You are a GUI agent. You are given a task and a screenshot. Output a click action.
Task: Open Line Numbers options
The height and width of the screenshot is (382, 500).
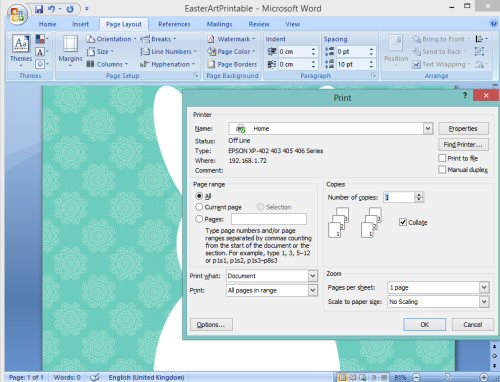click(169, 52)
